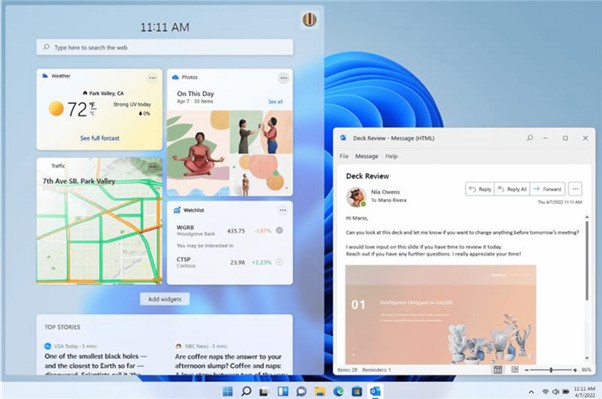Open the Message menu tab

pyautogui.click(x=367, y=156)
